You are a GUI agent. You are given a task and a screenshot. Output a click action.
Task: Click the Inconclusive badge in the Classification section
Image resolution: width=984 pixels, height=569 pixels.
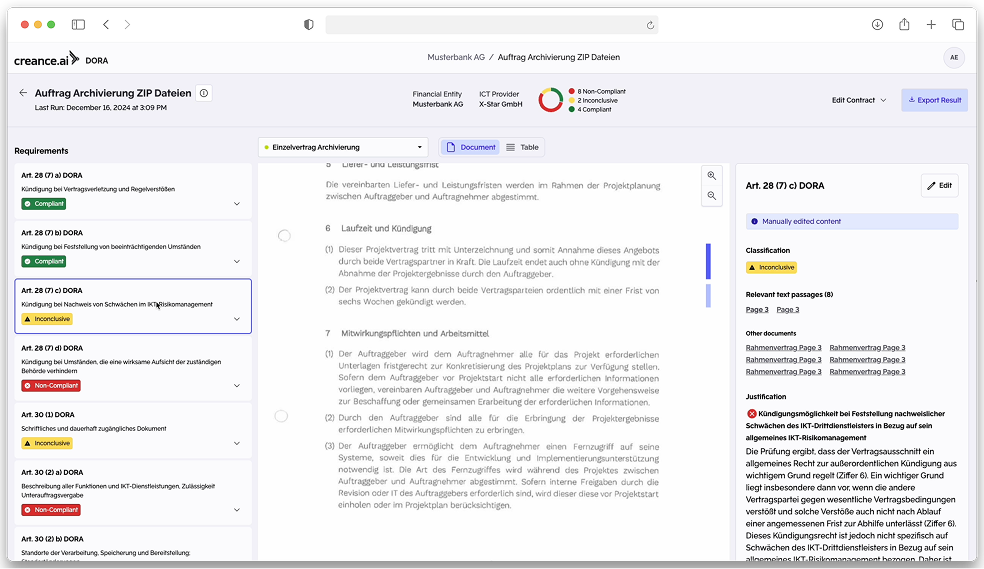pos(771,268)
